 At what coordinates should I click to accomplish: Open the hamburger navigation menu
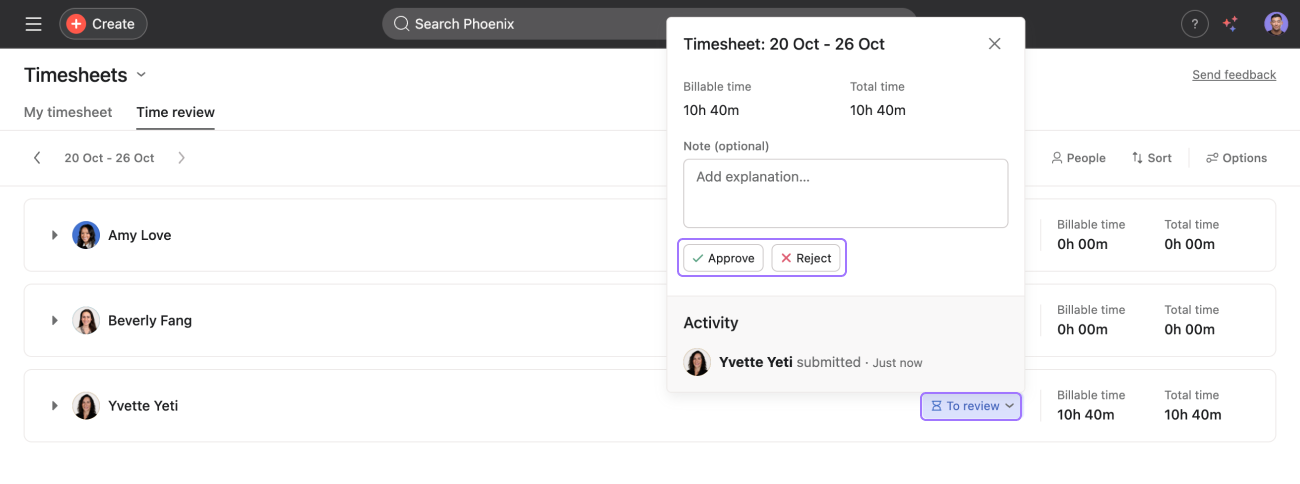click(x=34, y=24)
